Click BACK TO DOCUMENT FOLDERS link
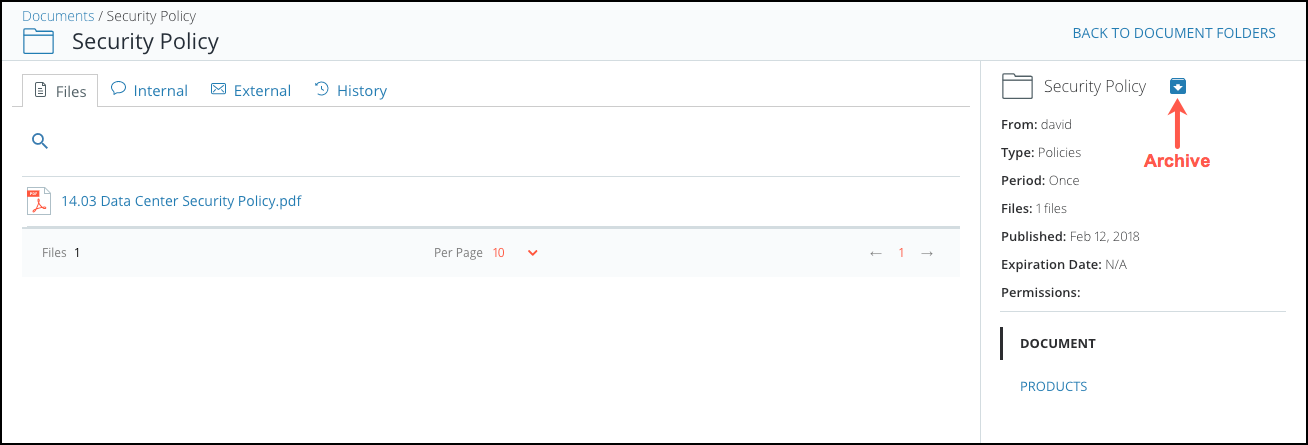The width and height of the screenshot is (1308, 445). [x=1174, y=33]
